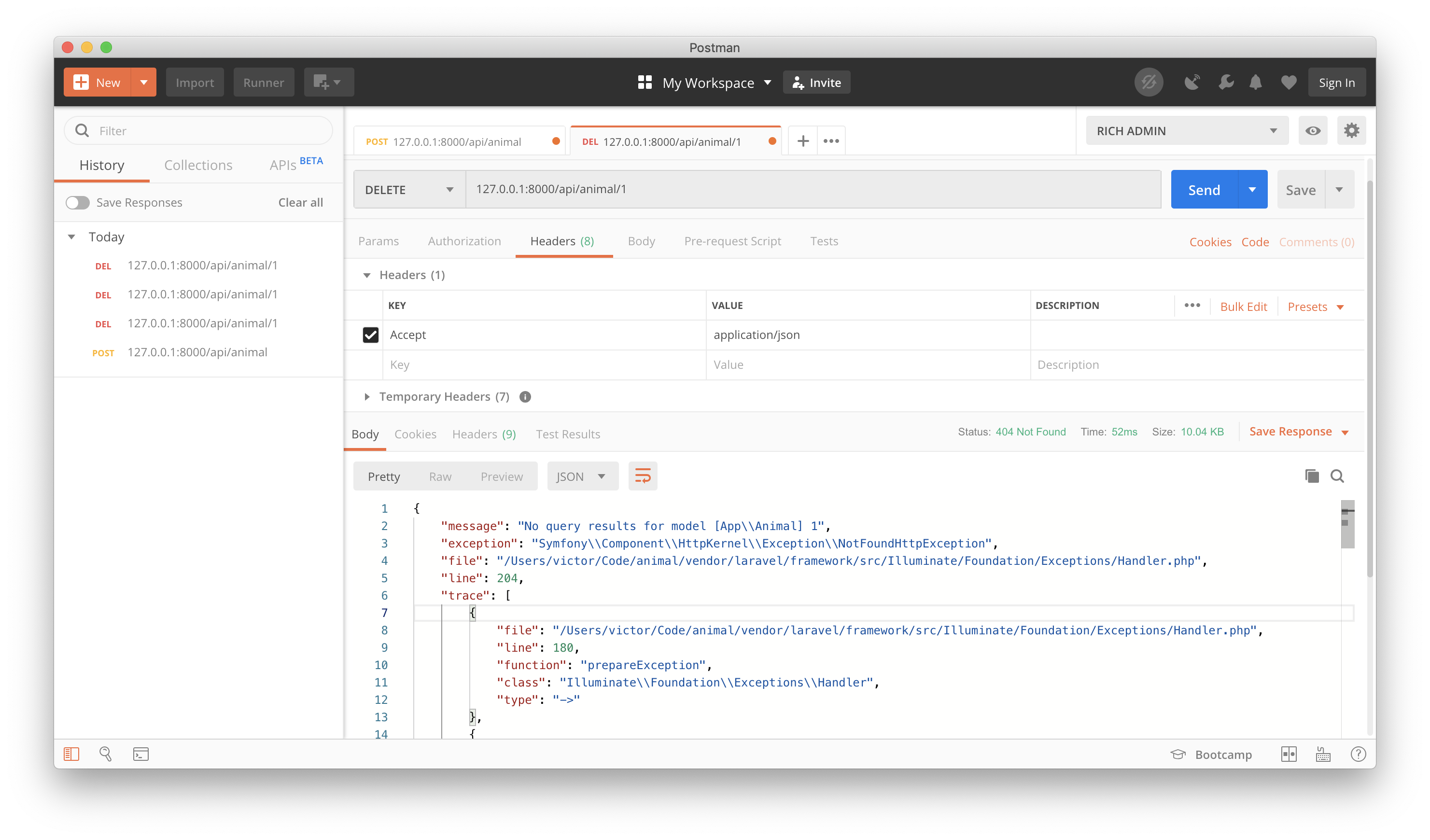Viewport: 1430px width, 840px height.
Task: Open the workspace grid icon
Action: coord(645,83)
